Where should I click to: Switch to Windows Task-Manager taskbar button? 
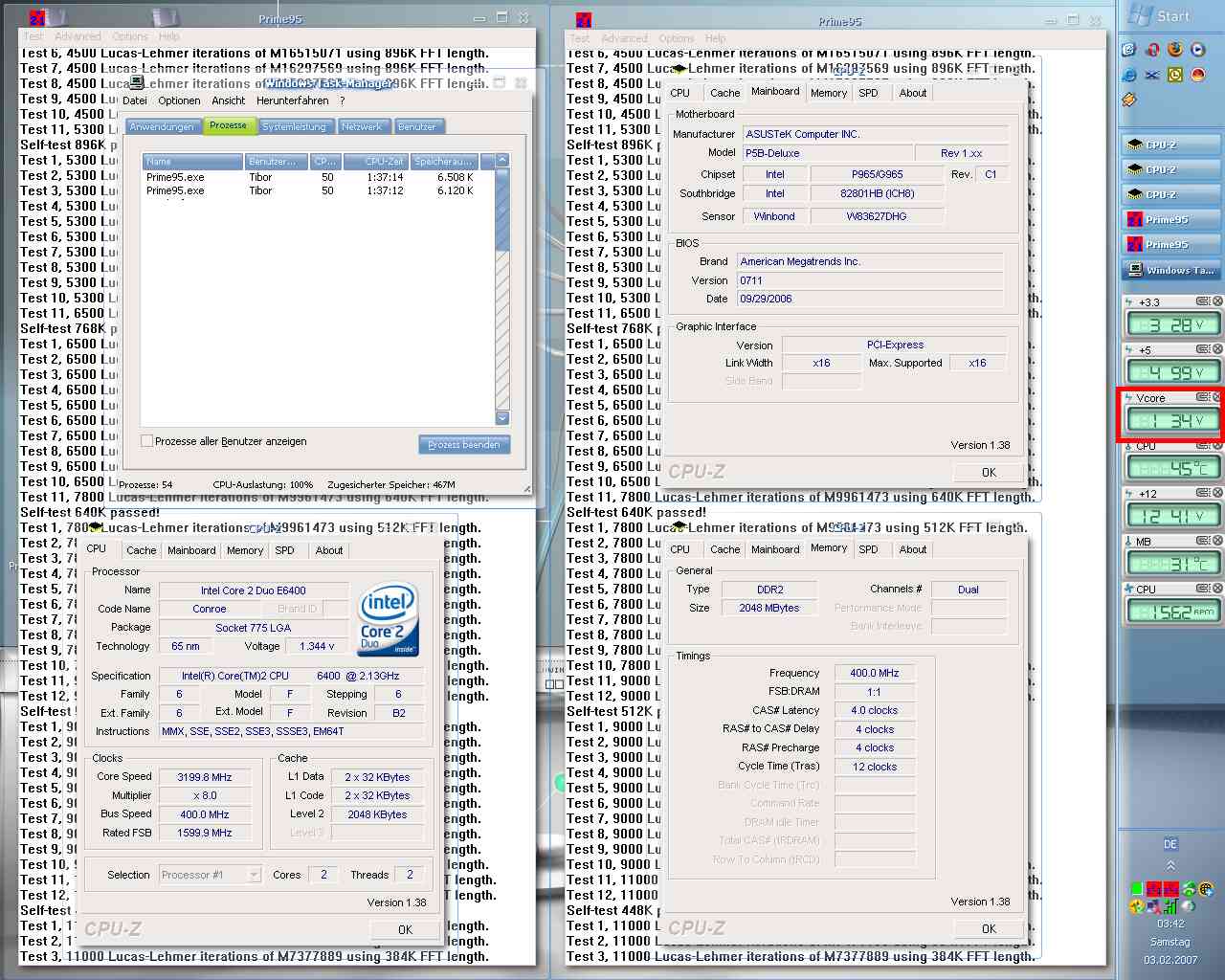[1171, 270]
